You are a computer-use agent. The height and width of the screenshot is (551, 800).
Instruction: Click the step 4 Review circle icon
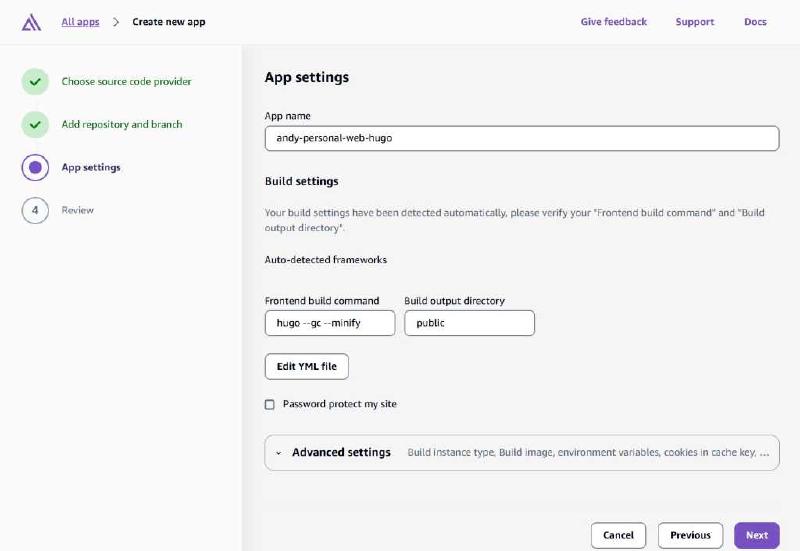tap(35, 210)
